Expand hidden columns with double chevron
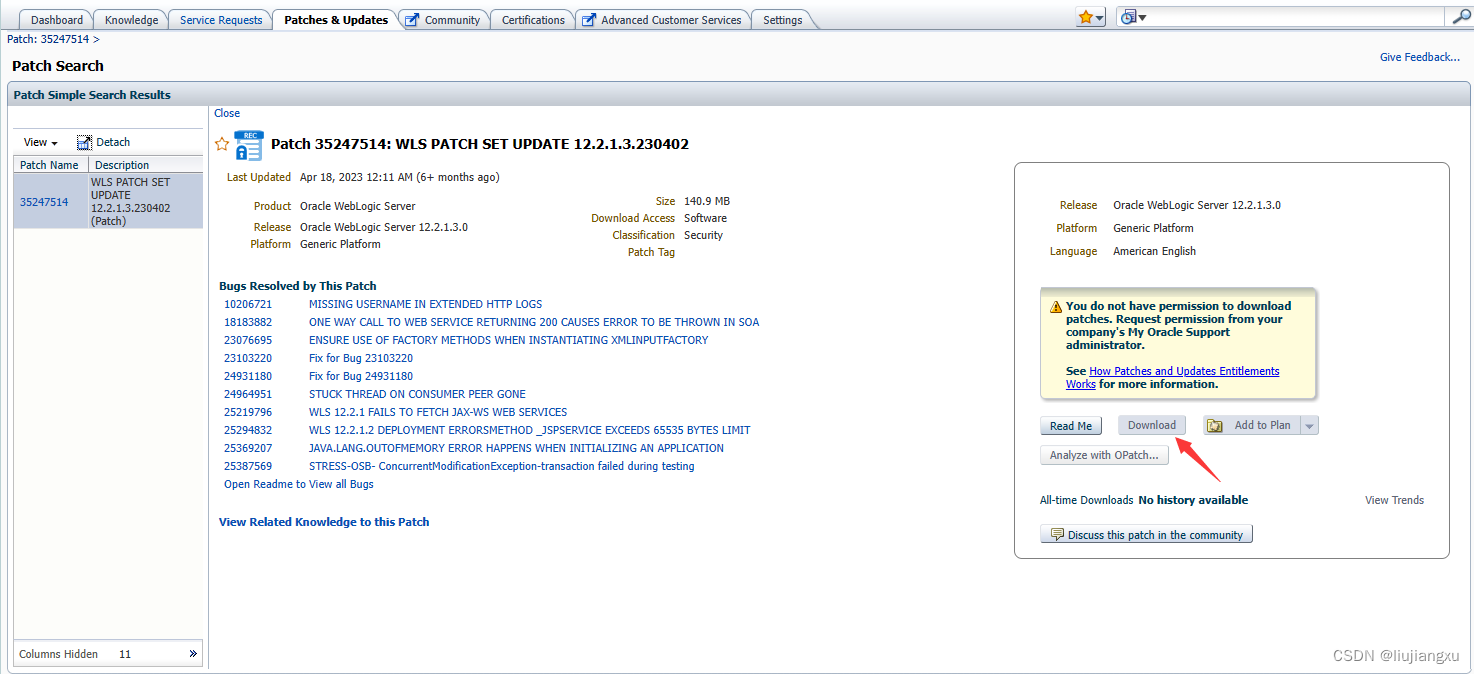 click(193, 654)
